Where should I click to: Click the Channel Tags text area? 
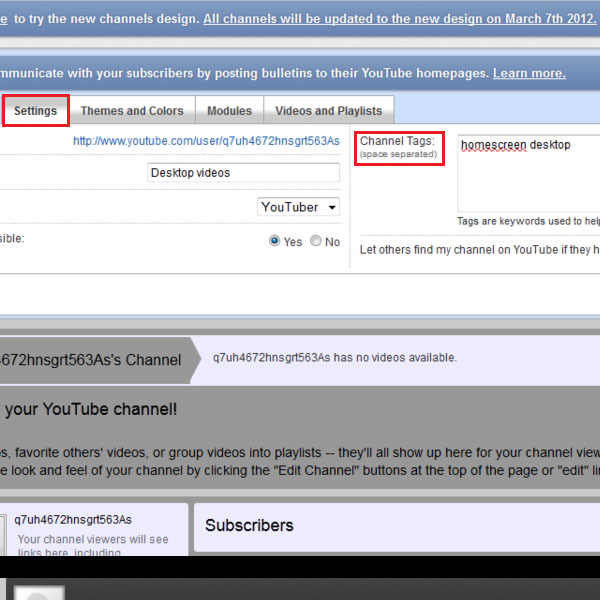[x=528, y=173]
